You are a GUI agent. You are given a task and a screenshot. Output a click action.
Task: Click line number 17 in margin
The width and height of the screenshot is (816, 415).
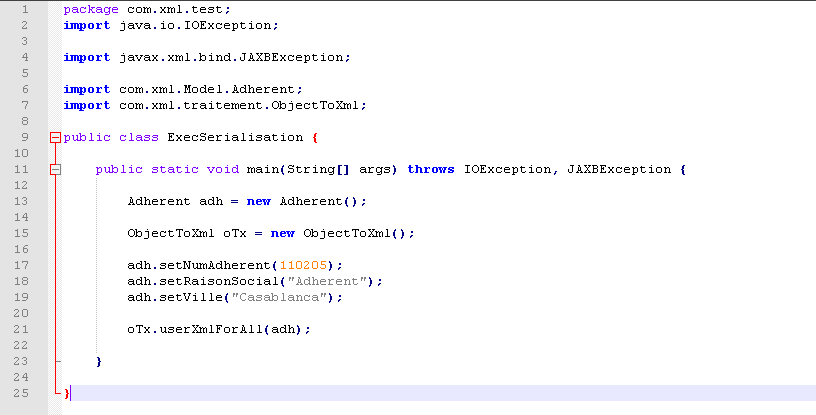pyautogui.click(x=21, y=265)
